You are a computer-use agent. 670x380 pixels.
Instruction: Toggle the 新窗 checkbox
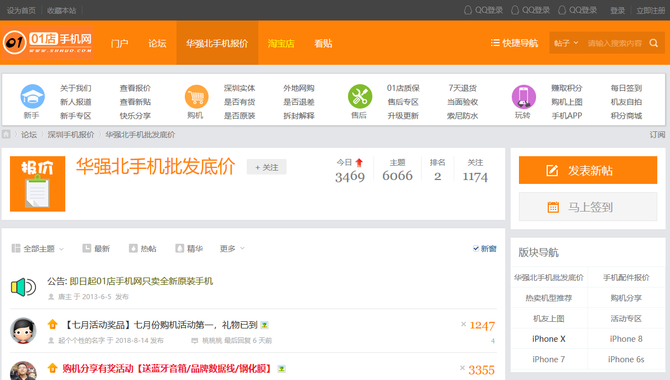pos(476,248)
